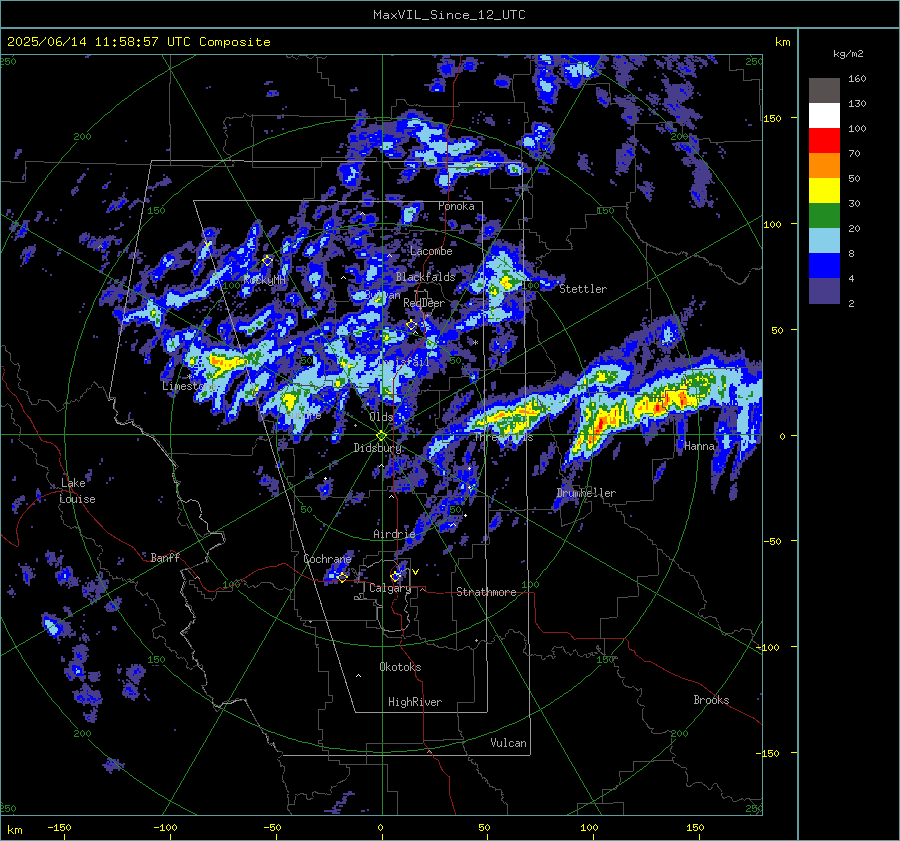
Task: Click the RockyMH location label
Action: (x=265, y=280)
